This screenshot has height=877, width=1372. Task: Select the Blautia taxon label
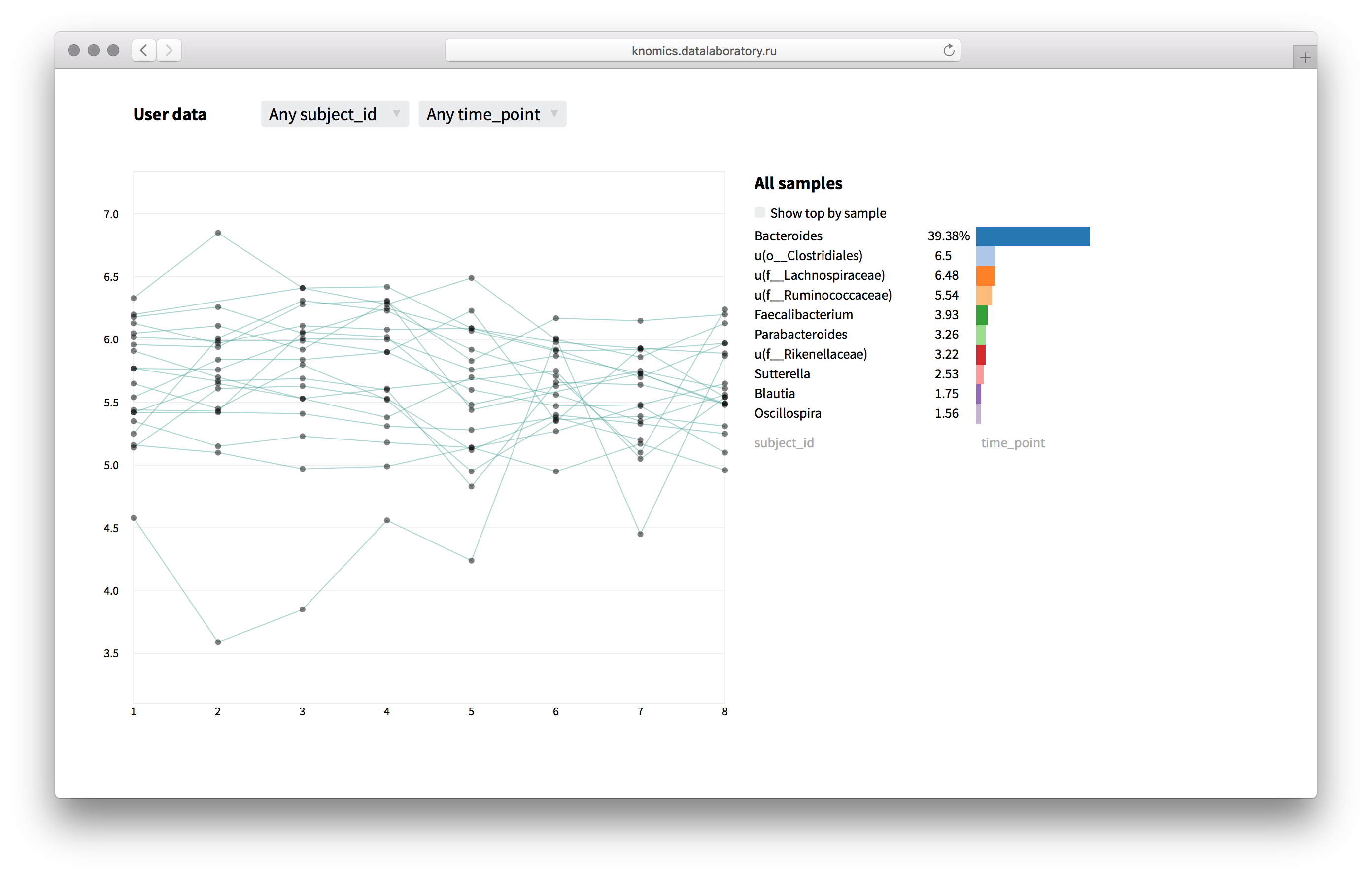(x=774, y=394)
